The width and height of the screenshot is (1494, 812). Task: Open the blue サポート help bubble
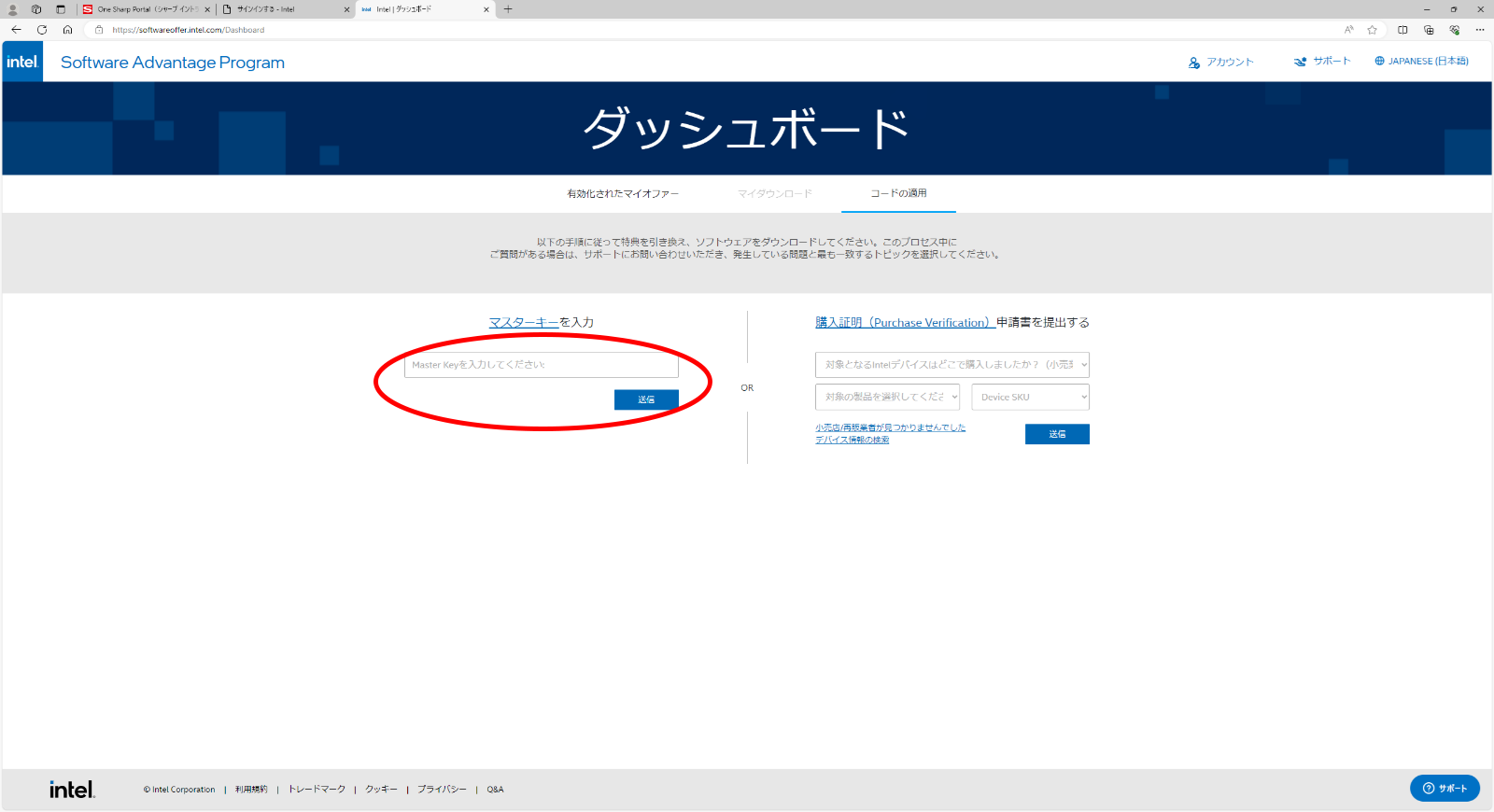point(1445,789)
